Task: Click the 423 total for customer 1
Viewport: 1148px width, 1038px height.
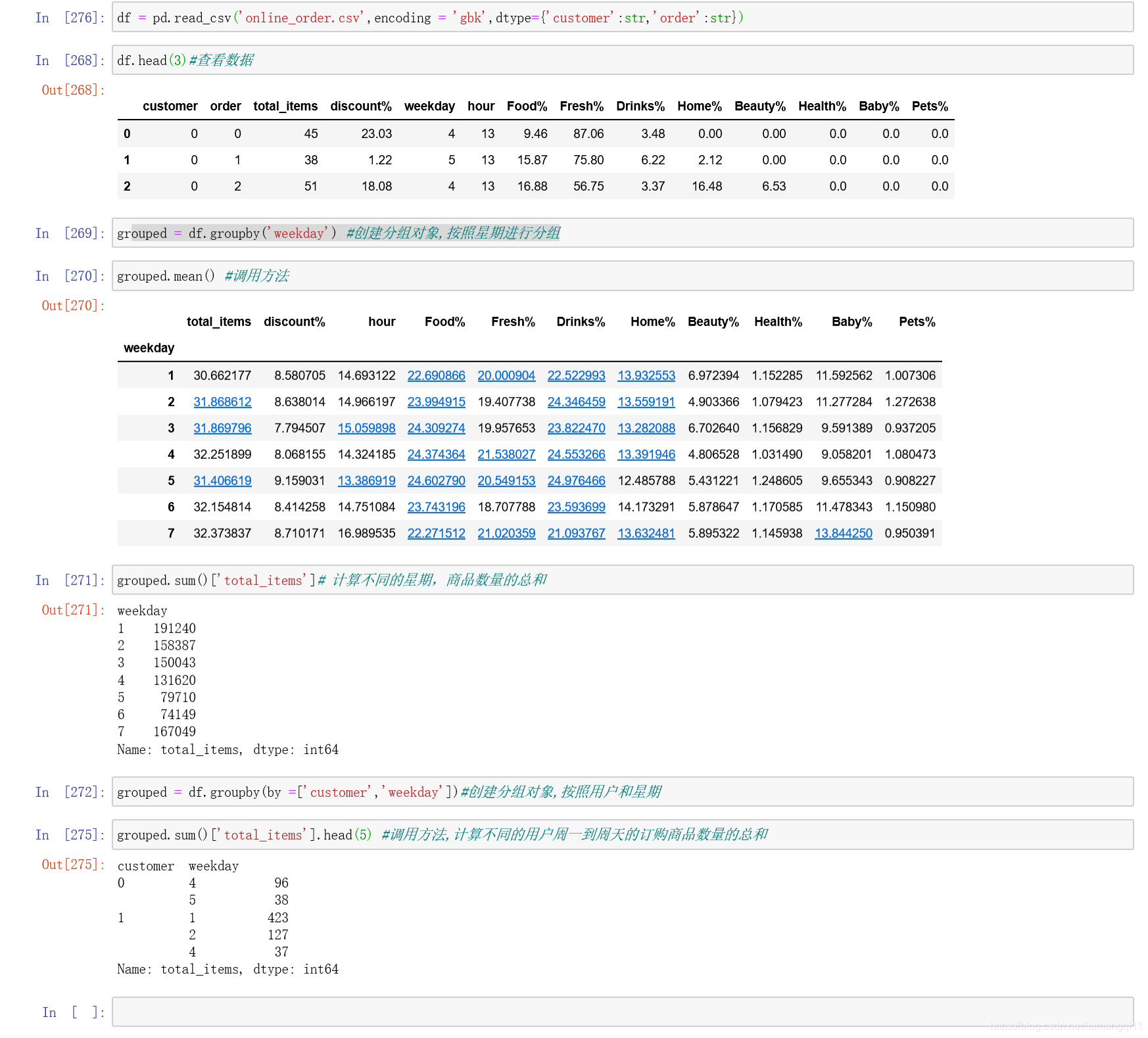Action: (x=278, y=918)
